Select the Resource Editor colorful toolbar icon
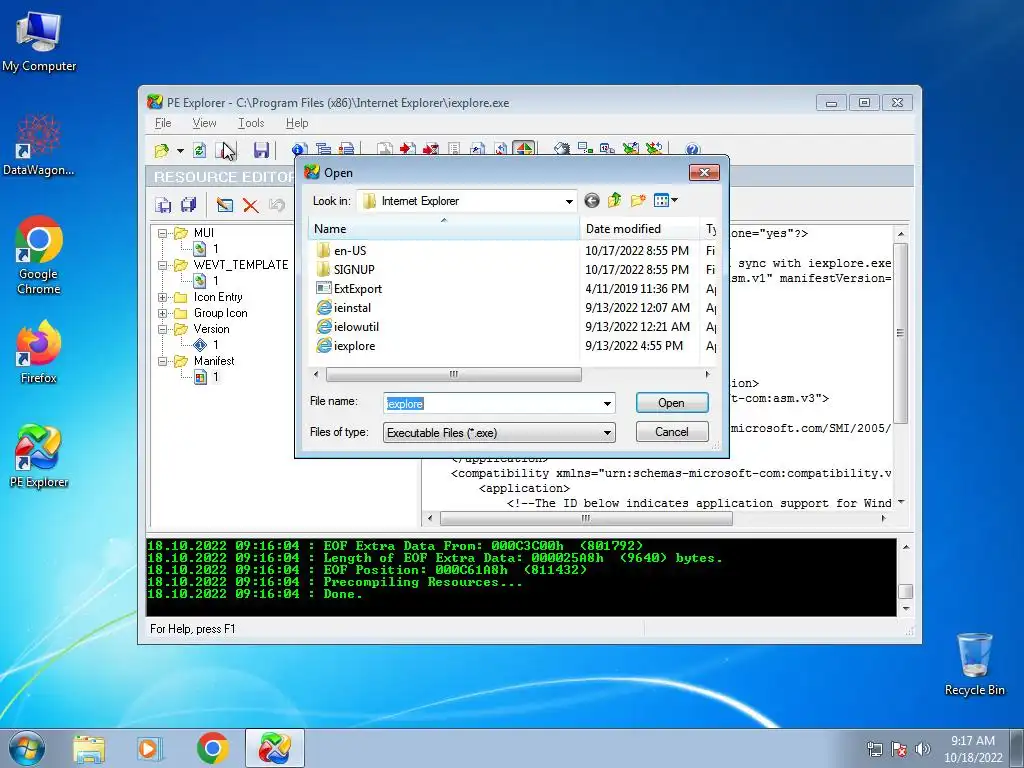The height and width of the screenshot is (768, 1024). (523, 149)
